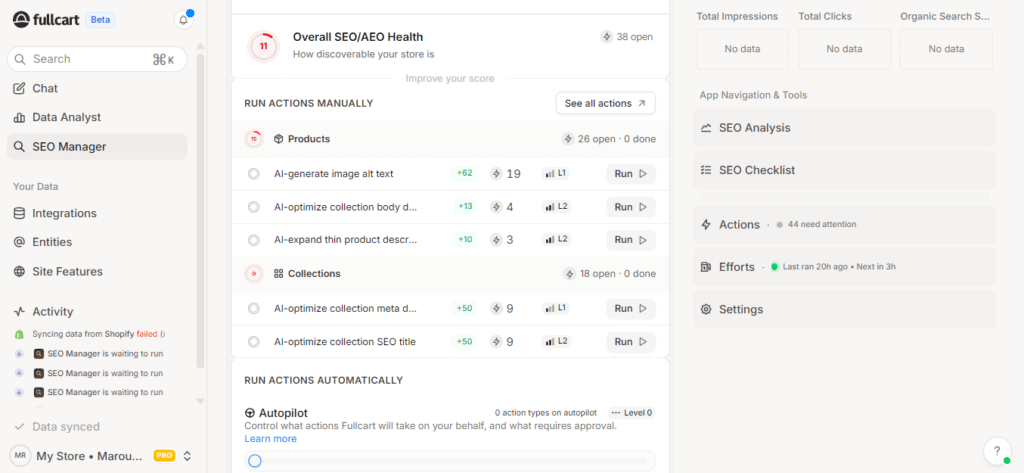Screen dimensions: 1024x473
Task: Follow the Autopilot Learn more link
Action: (270, 438)
